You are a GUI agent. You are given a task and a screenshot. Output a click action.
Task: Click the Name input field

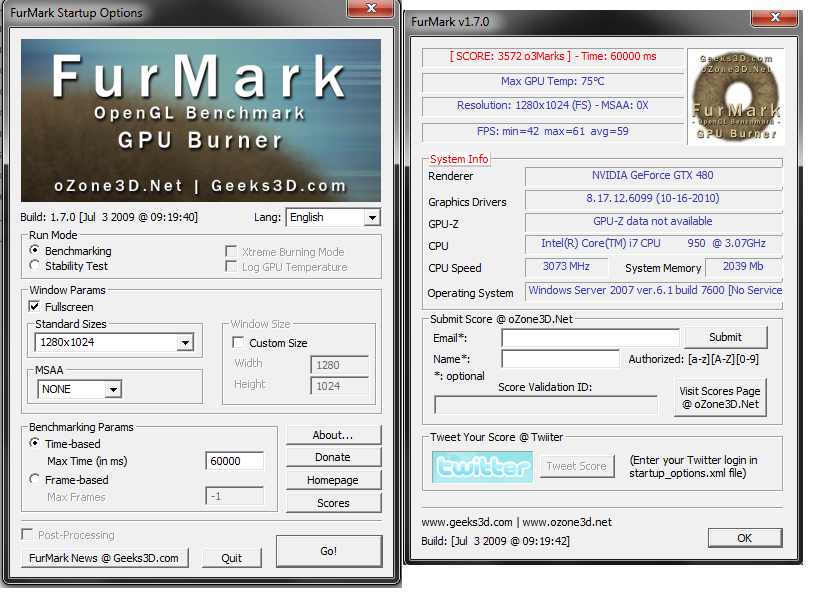(x=561, y=359)
